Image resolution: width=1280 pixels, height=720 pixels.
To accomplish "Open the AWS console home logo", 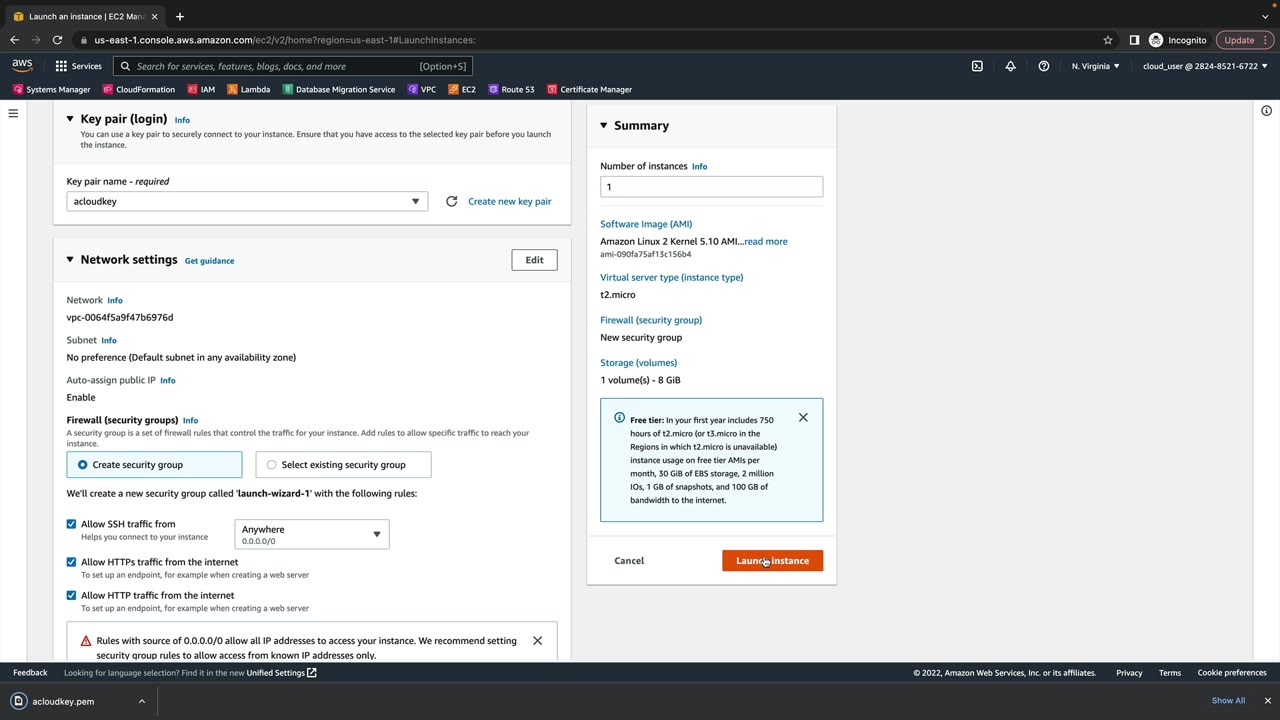I will [22, 66].
